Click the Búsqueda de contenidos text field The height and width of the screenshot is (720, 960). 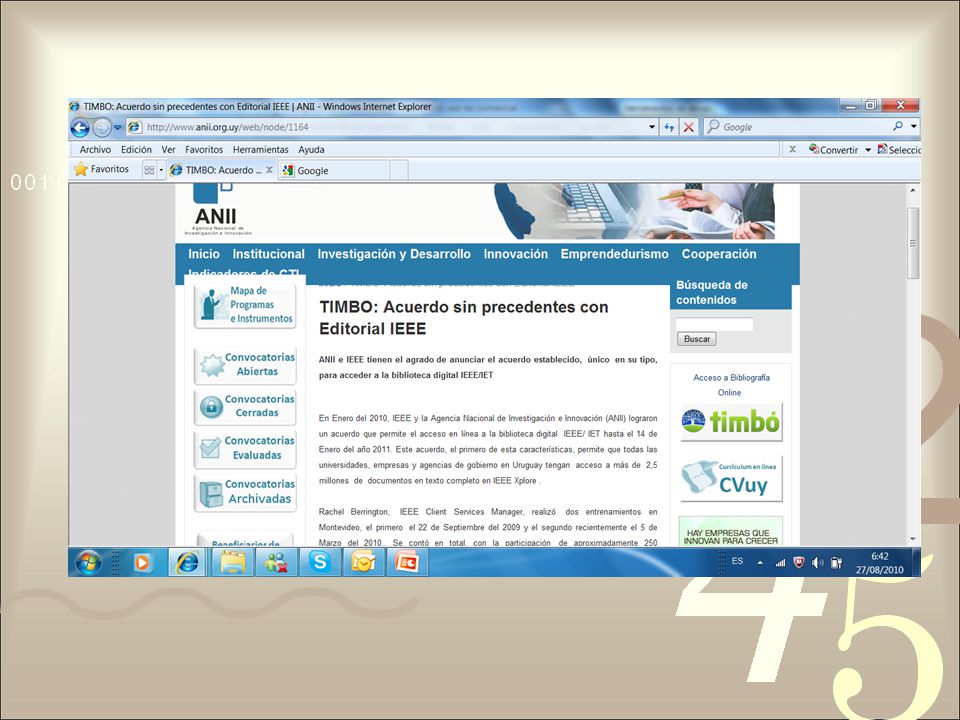(x=714, y=324)
